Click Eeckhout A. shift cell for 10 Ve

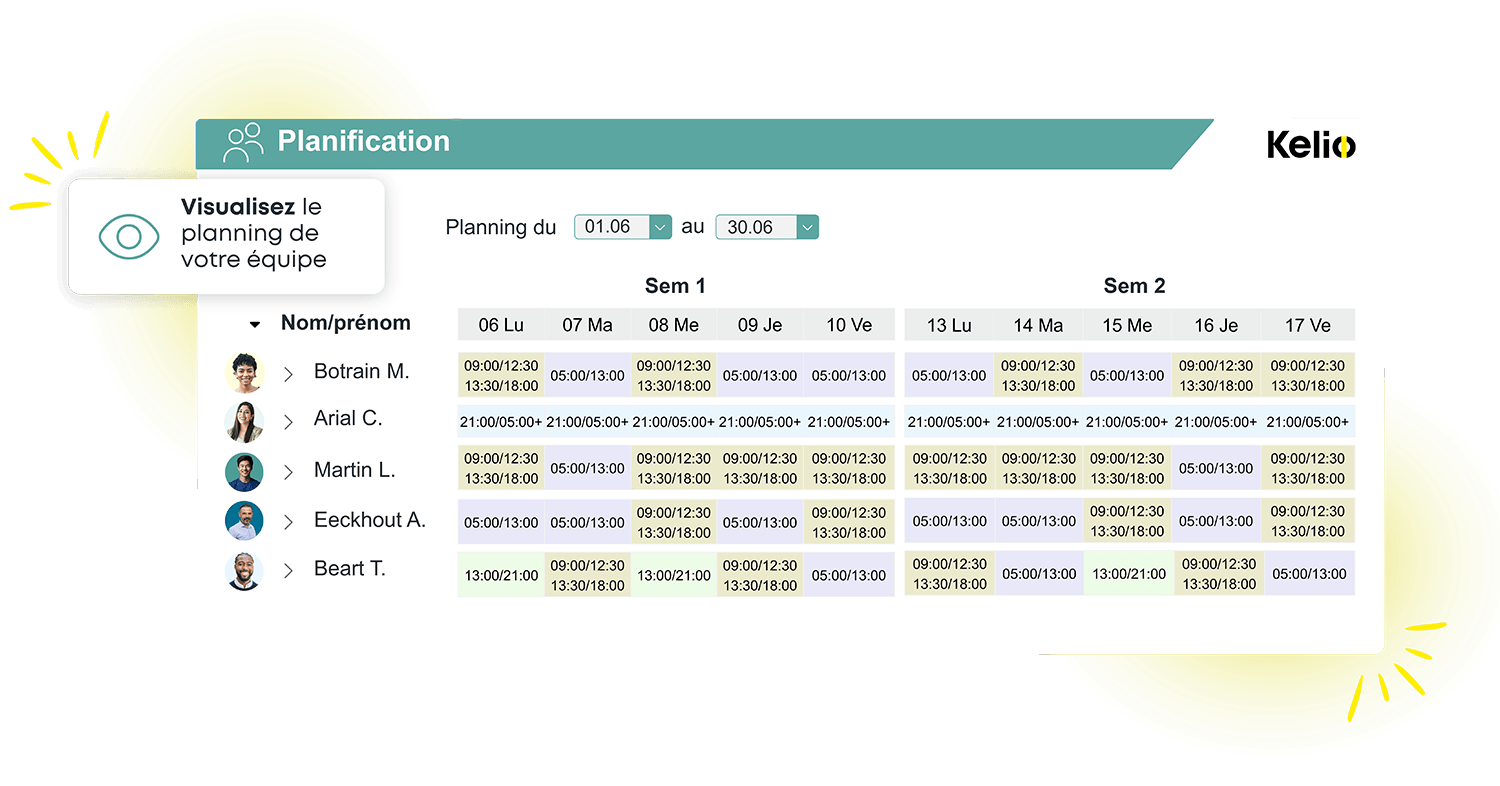849,522
